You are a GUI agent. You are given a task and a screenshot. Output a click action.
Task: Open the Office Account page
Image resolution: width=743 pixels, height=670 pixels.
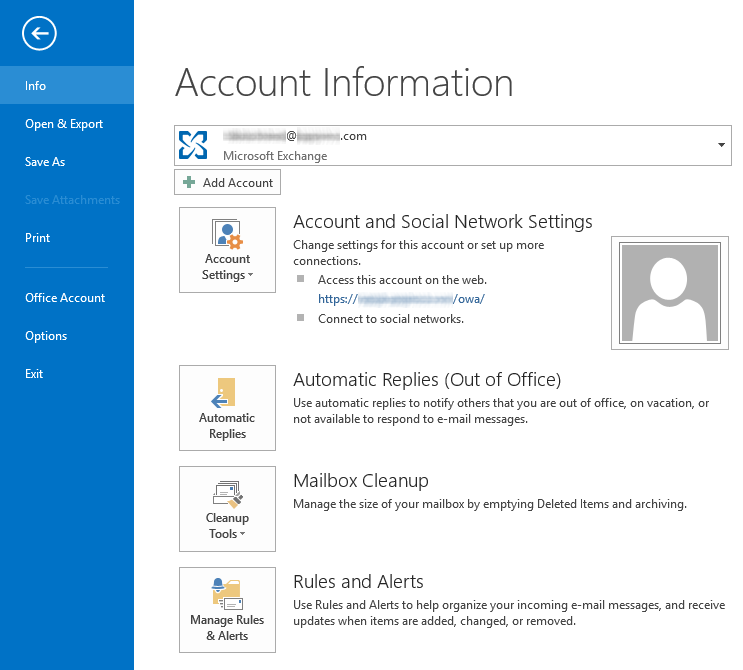point(65,298)
